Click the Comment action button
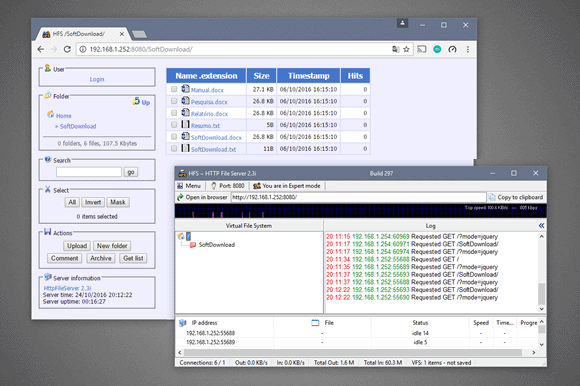The height and width of the screenshot is (386, 580). [64, 258]
